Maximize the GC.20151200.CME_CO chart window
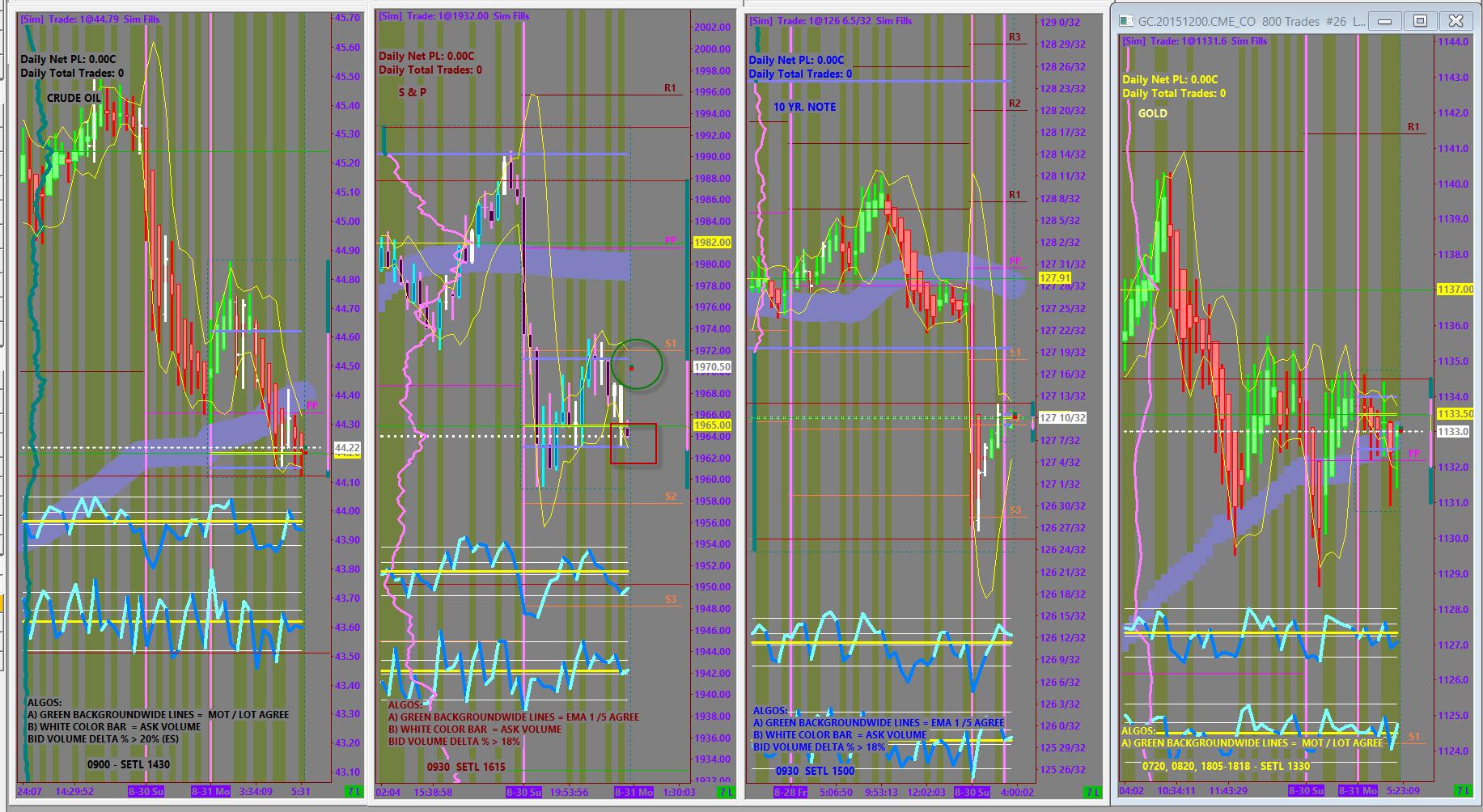This screenshot has height=812, width=1483. (x=1420, y=21)
